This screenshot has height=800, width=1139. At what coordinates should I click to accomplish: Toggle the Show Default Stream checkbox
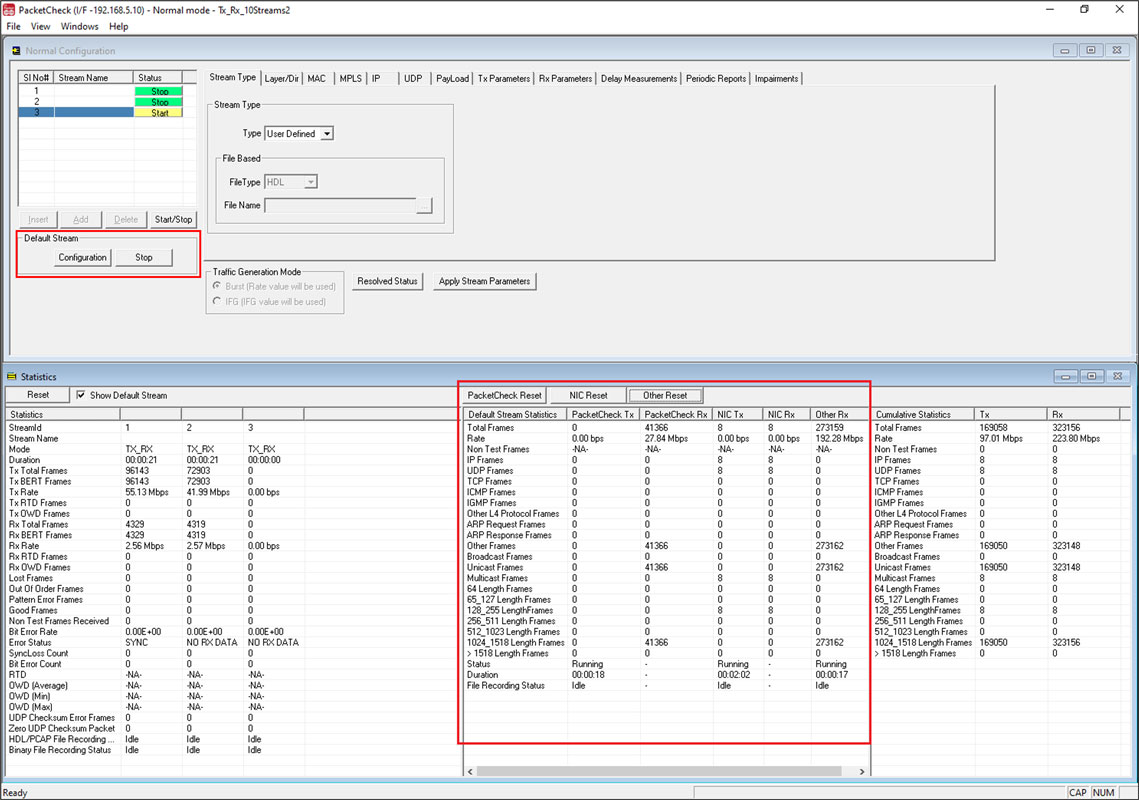point(81,395)
